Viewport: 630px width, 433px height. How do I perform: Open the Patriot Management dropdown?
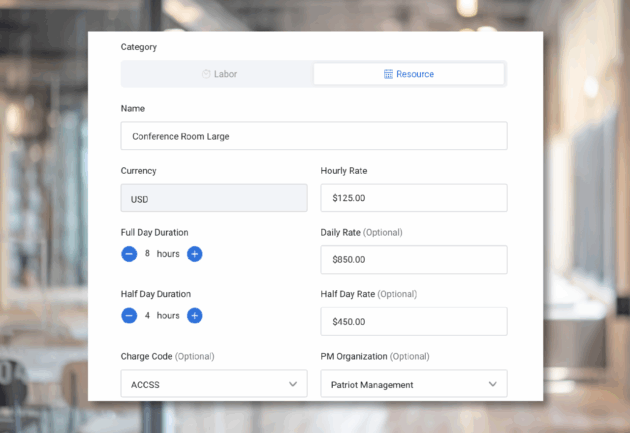point(414,384)
